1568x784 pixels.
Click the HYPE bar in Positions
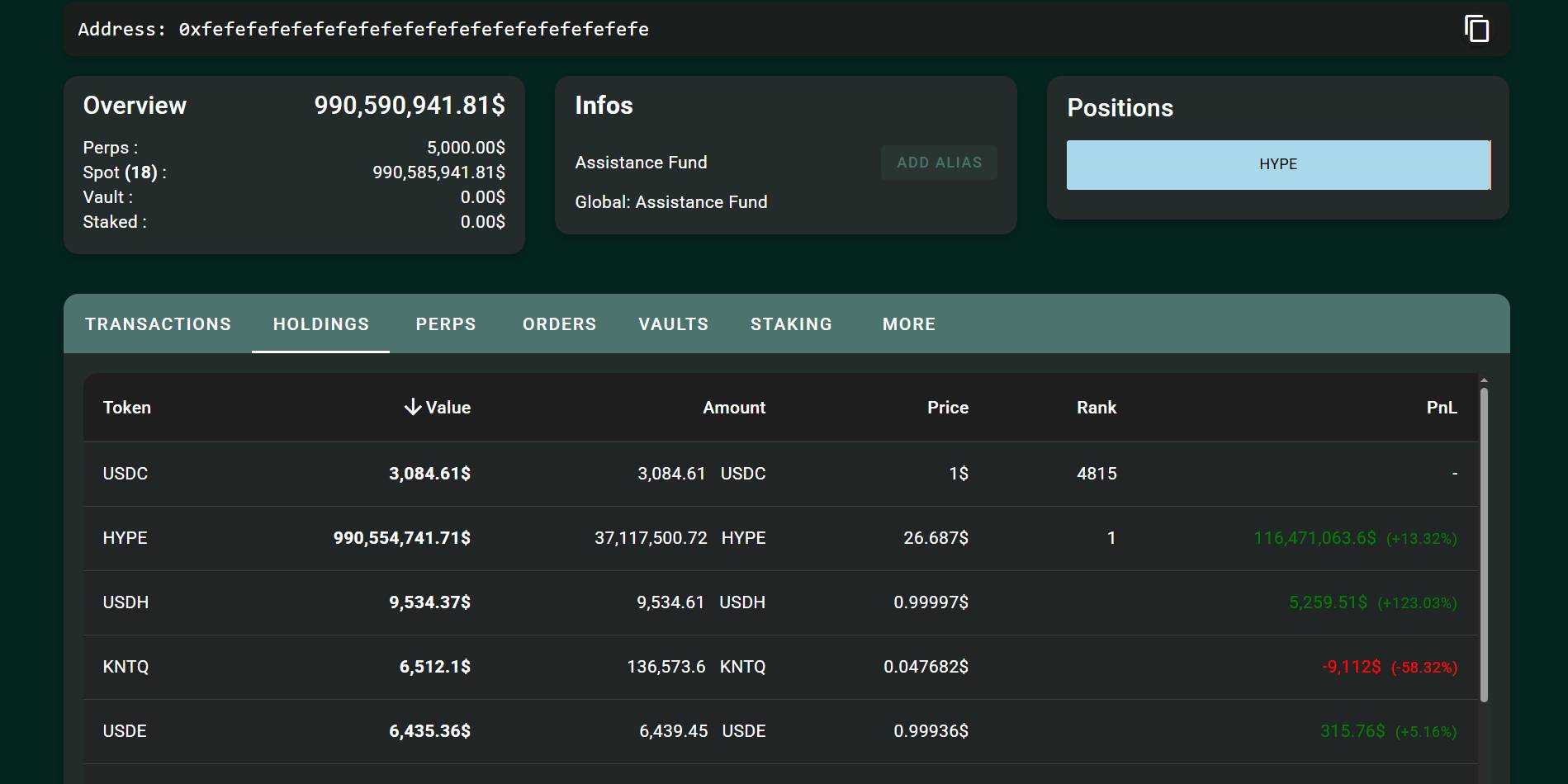(1277, 164)
